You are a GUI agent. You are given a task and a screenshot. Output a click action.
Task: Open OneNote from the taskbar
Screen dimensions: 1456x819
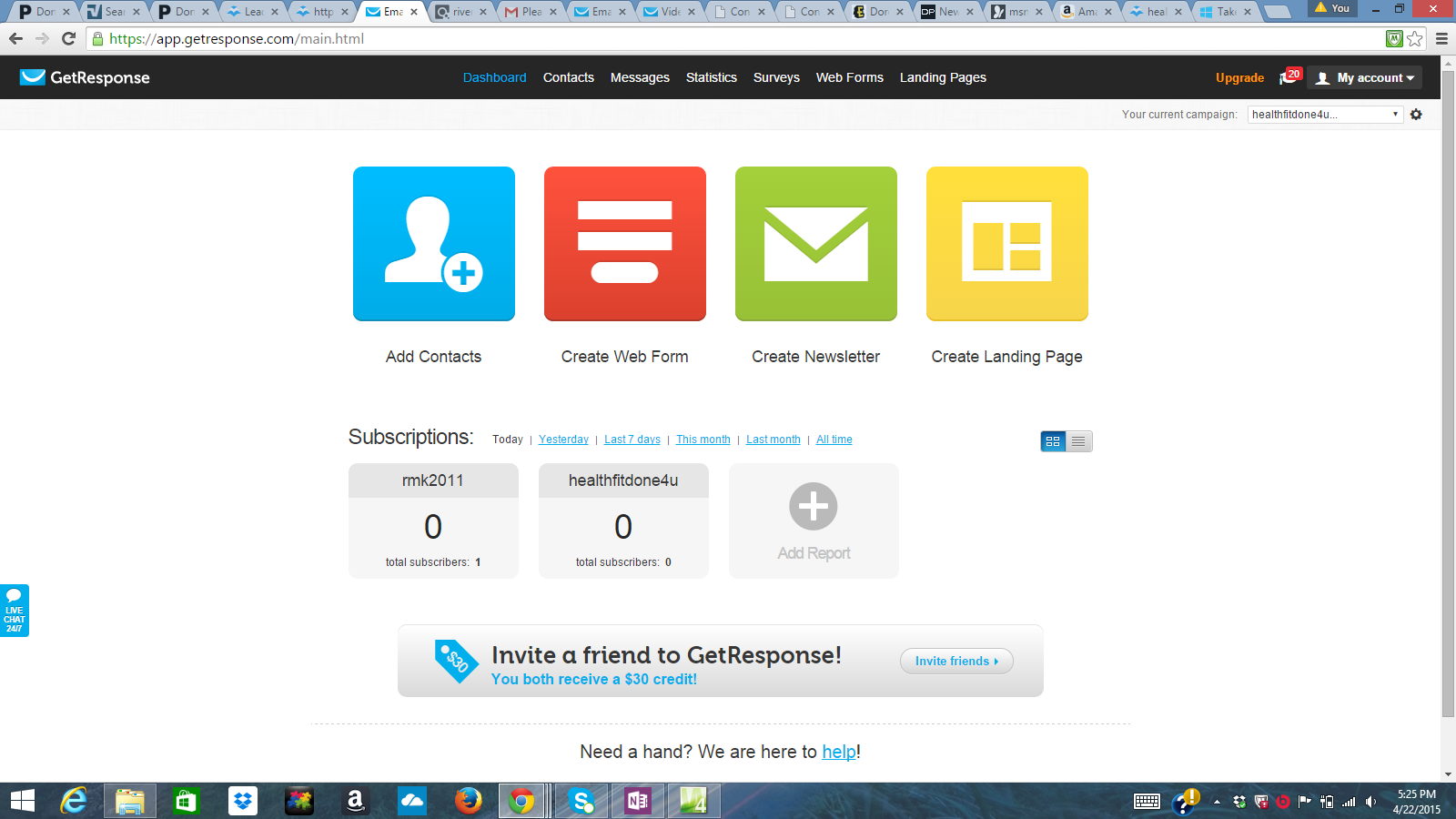coord(637,801)
